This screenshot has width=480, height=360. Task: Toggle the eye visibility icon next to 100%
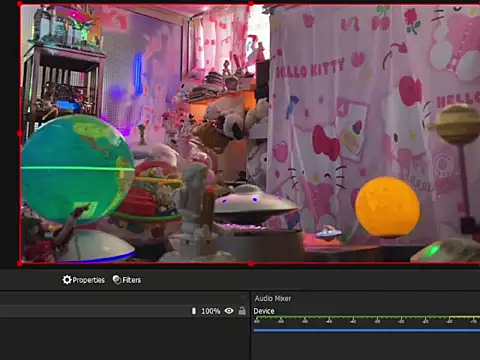coord(229,311)
